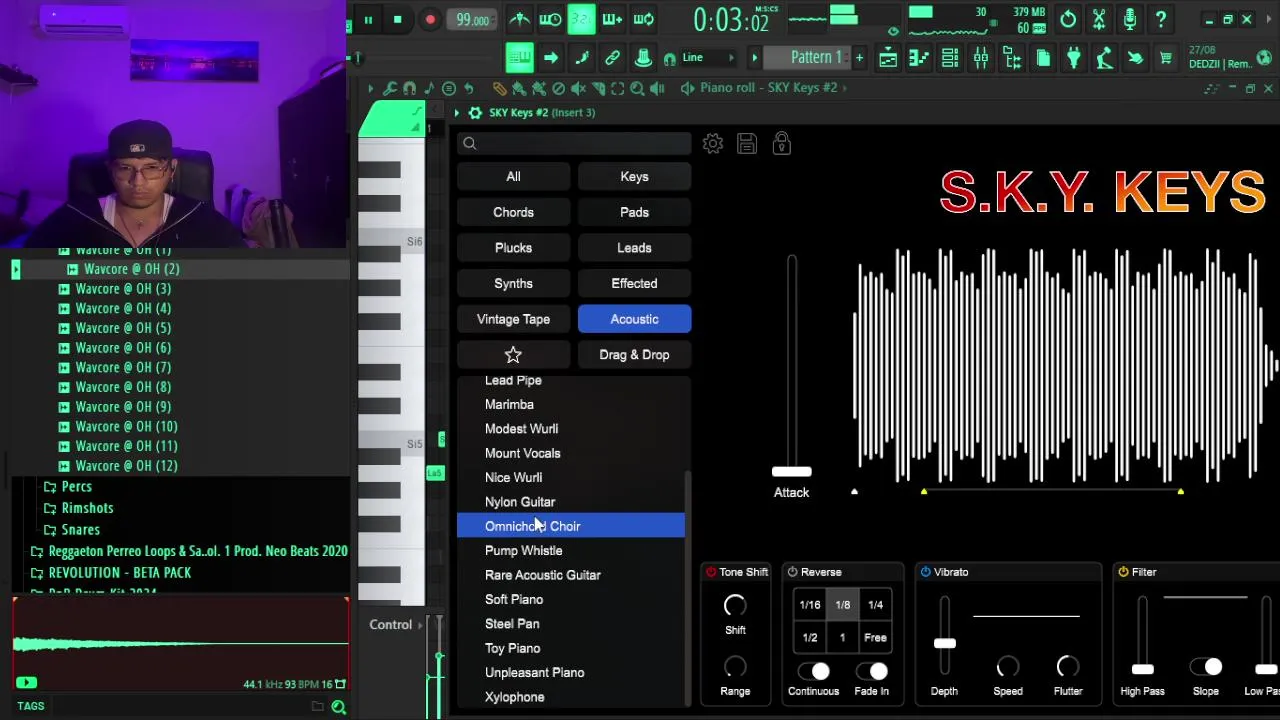The width and height of the screenshot is (1280, 720).
Task: Open the shopping cart icon
Action: 1166,58
